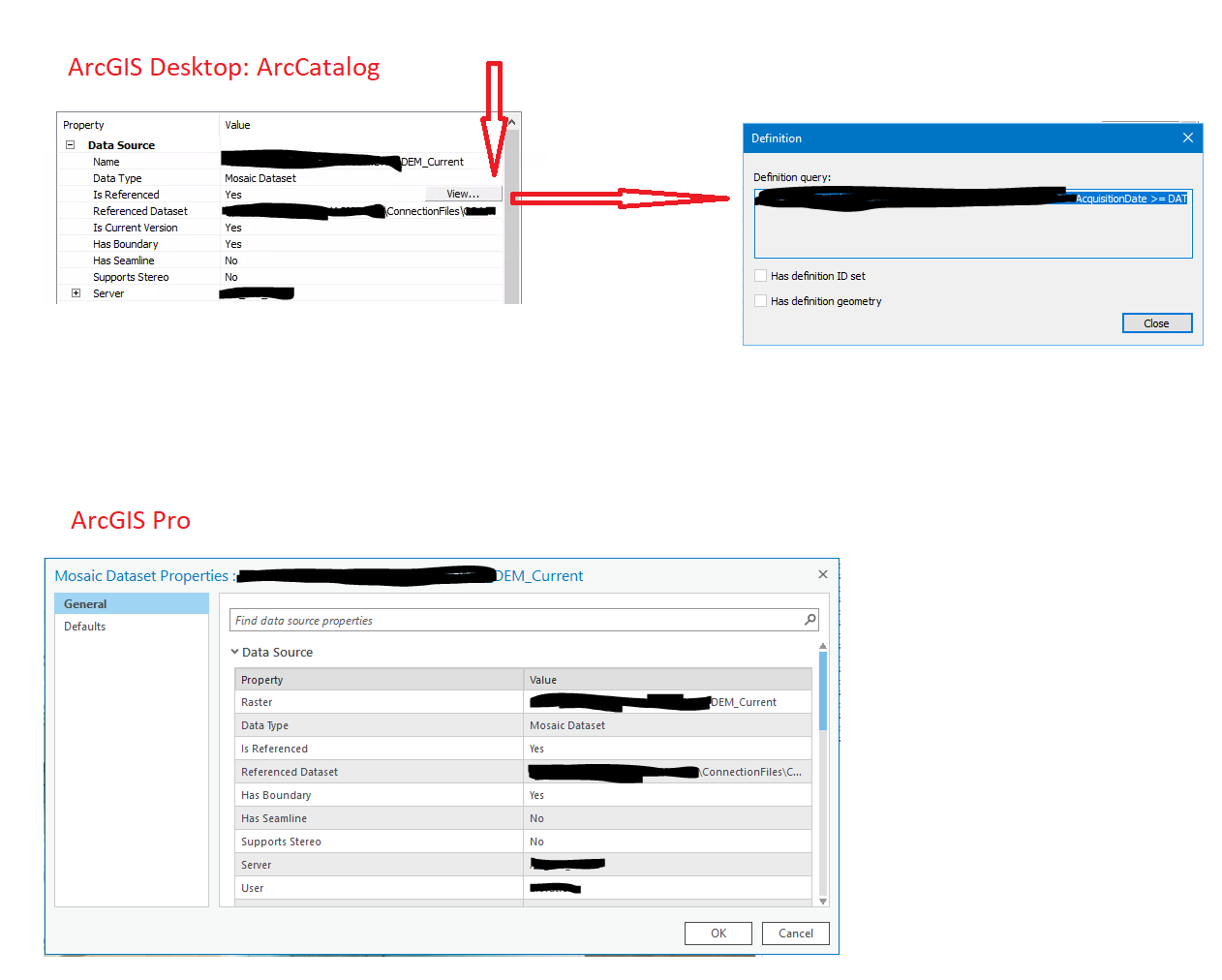
Task: Click the scroll up arrow in ArcGIS Pro table
Action: click(823, 646)
